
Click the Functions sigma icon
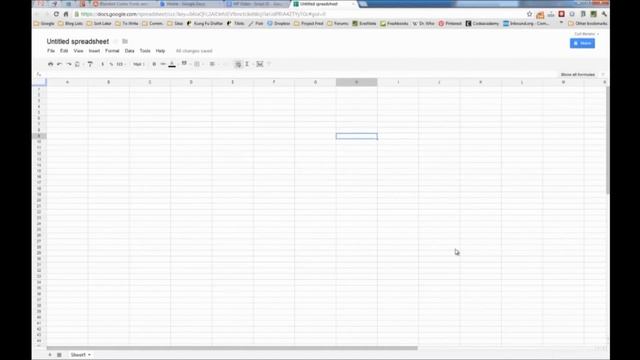(x=247, y=64)
